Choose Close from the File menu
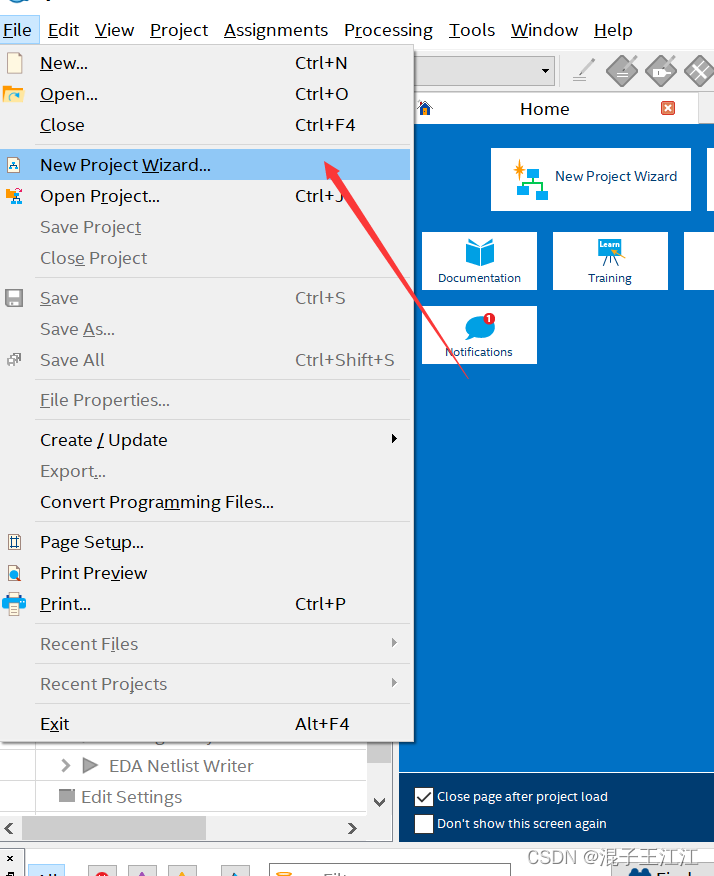Viewport: 714px width, 876px height. tap(205, 125)
